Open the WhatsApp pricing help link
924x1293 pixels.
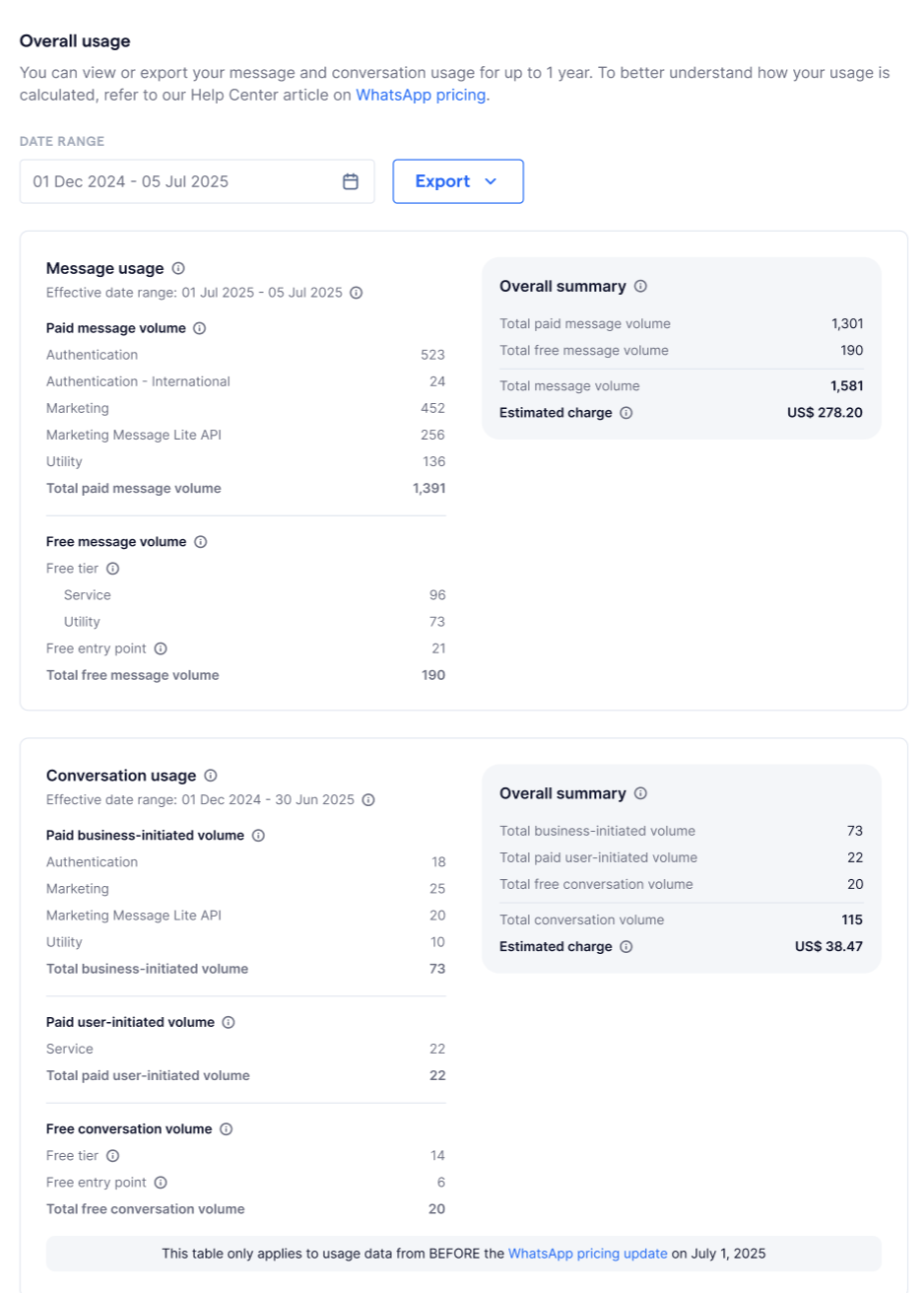[421, 95]
